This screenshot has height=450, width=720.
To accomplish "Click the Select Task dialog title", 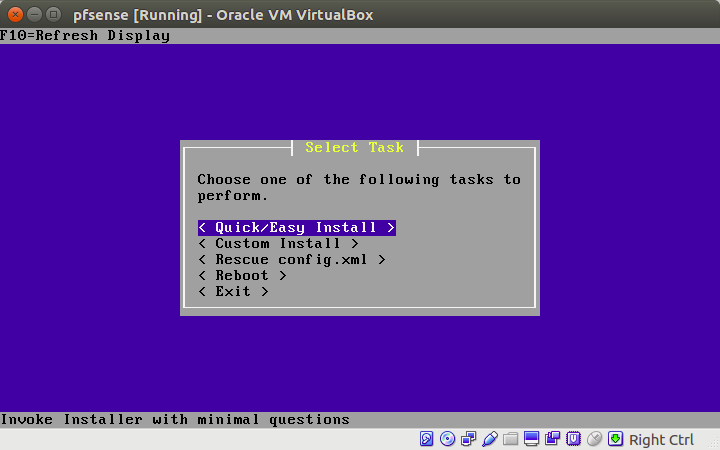I will pos(354,147).
